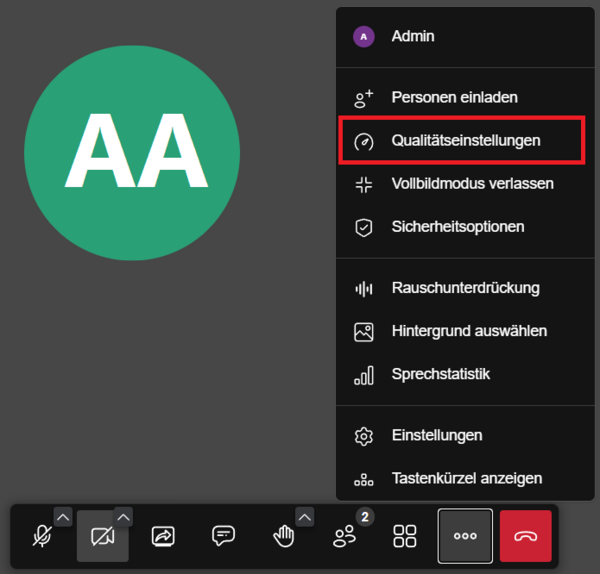Toggle Rauschunterdrückung

click(465, 288)
